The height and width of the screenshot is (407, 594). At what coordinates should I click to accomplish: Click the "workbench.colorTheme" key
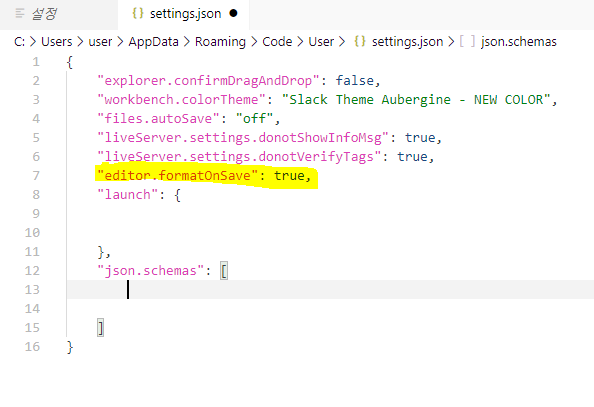pyautogui.click(x=181, y=100)
